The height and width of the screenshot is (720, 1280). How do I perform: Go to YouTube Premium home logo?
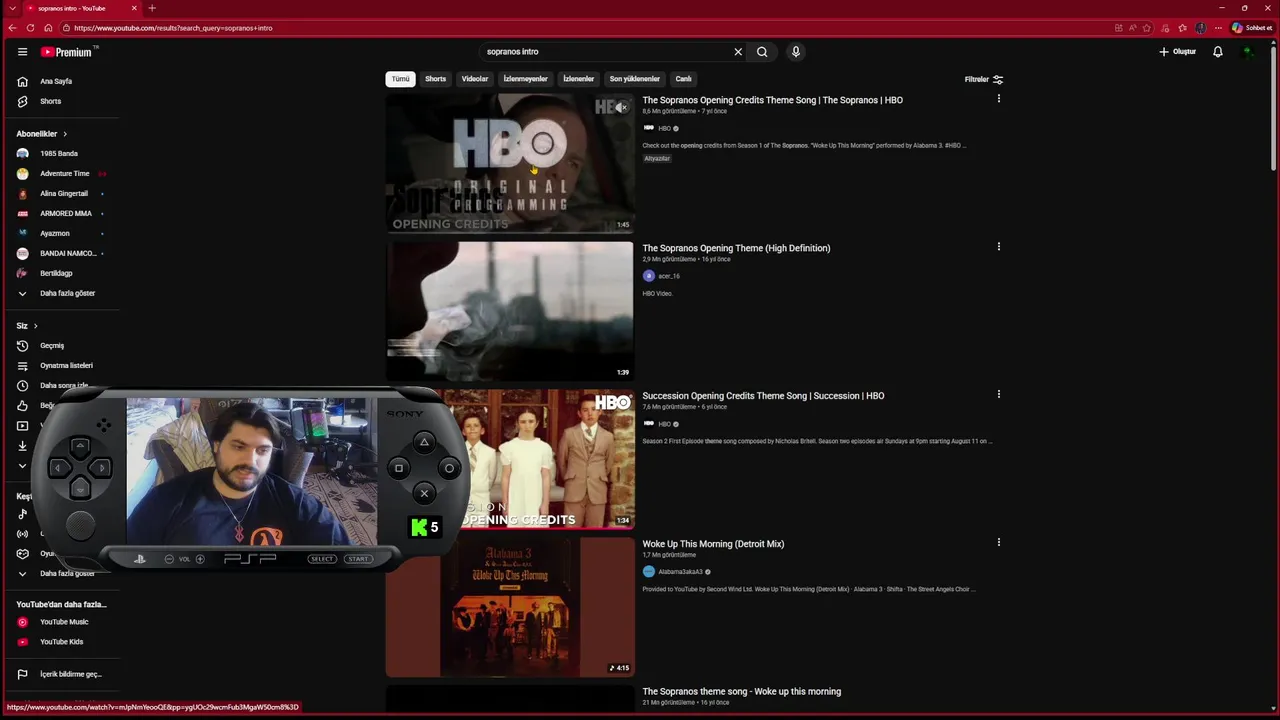click(68, 52)
